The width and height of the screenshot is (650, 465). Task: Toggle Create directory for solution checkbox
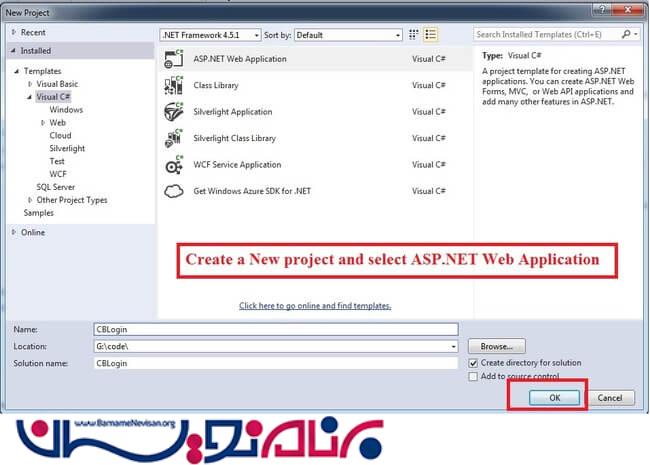[473, 362]
